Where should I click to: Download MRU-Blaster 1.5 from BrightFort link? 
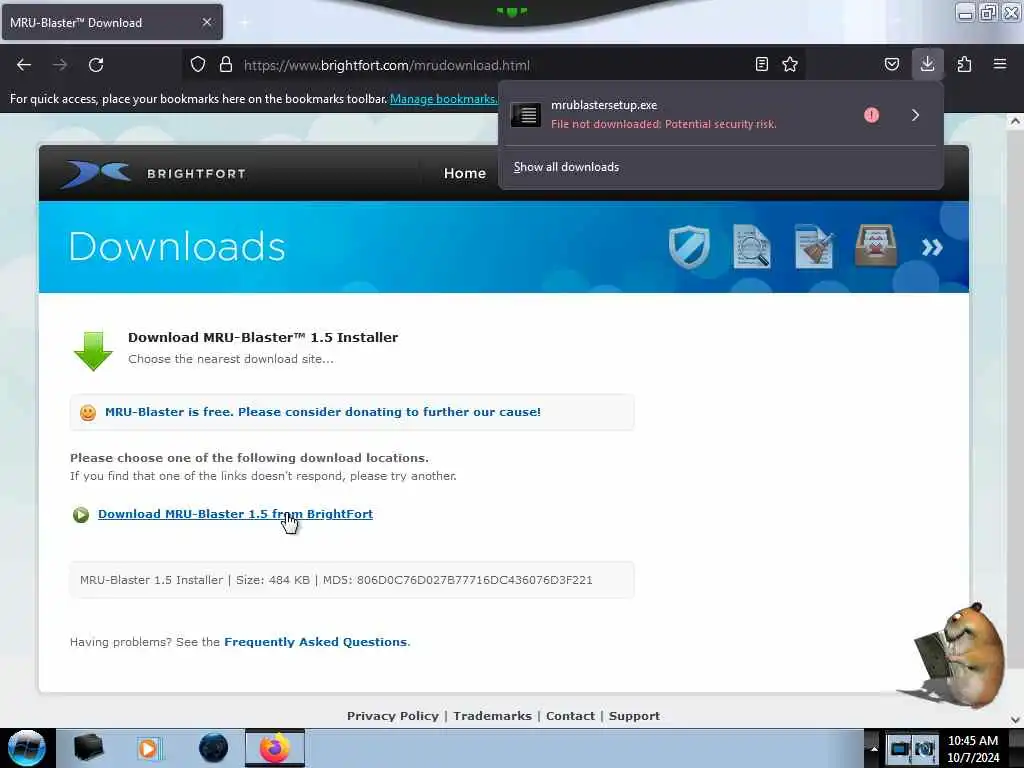pos(235,514)
